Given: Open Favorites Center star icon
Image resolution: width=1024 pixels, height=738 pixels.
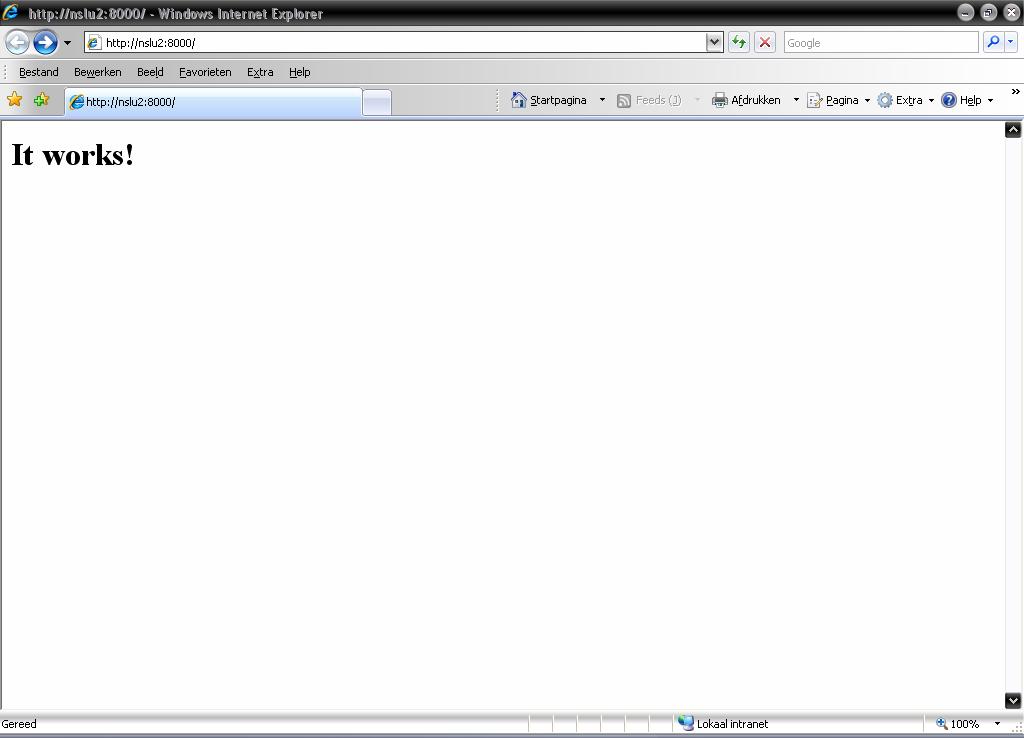Looking at the screenshot, I should [14, 100].
